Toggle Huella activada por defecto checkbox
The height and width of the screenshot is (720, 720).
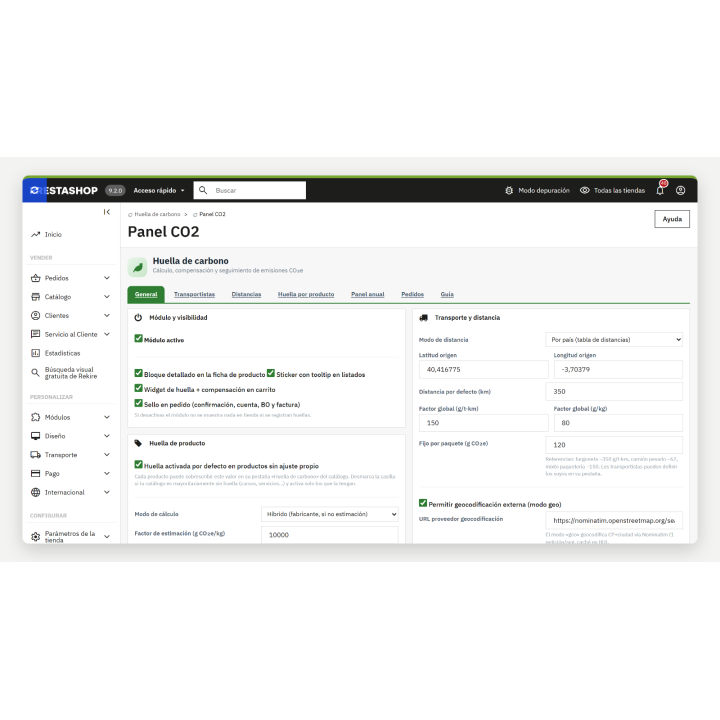pos(138,464)
